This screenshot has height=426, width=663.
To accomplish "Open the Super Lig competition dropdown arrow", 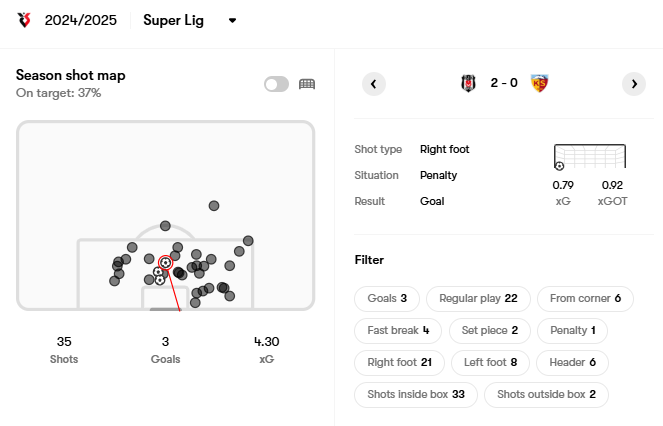I will [x=232, y=20].
